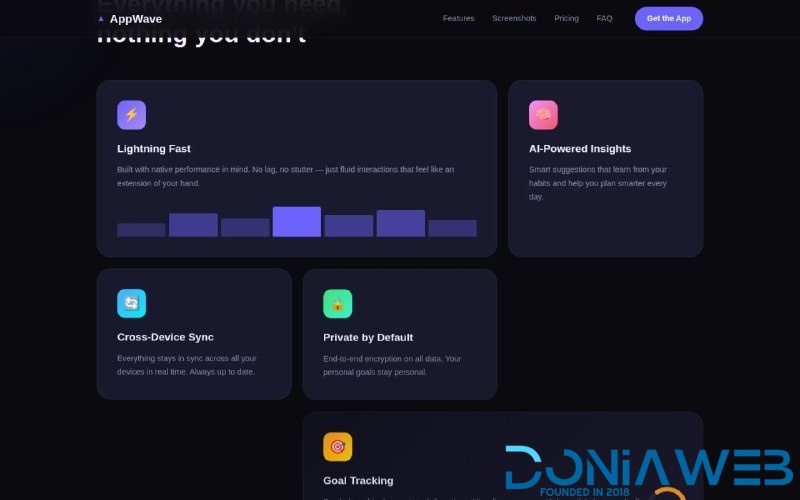Click the AppWave triangle logo icon

[x=101, y=19]
